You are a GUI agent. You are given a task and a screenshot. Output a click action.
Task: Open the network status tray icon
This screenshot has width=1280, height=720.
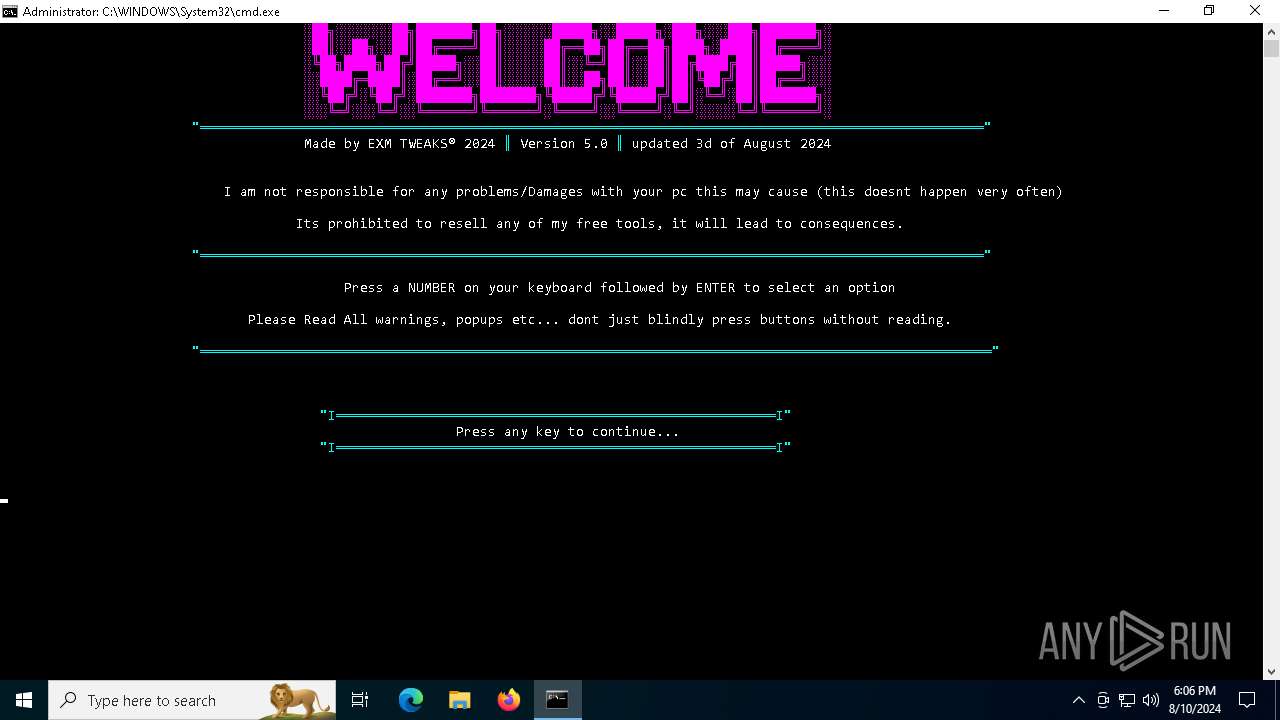tap(1127, 700)
